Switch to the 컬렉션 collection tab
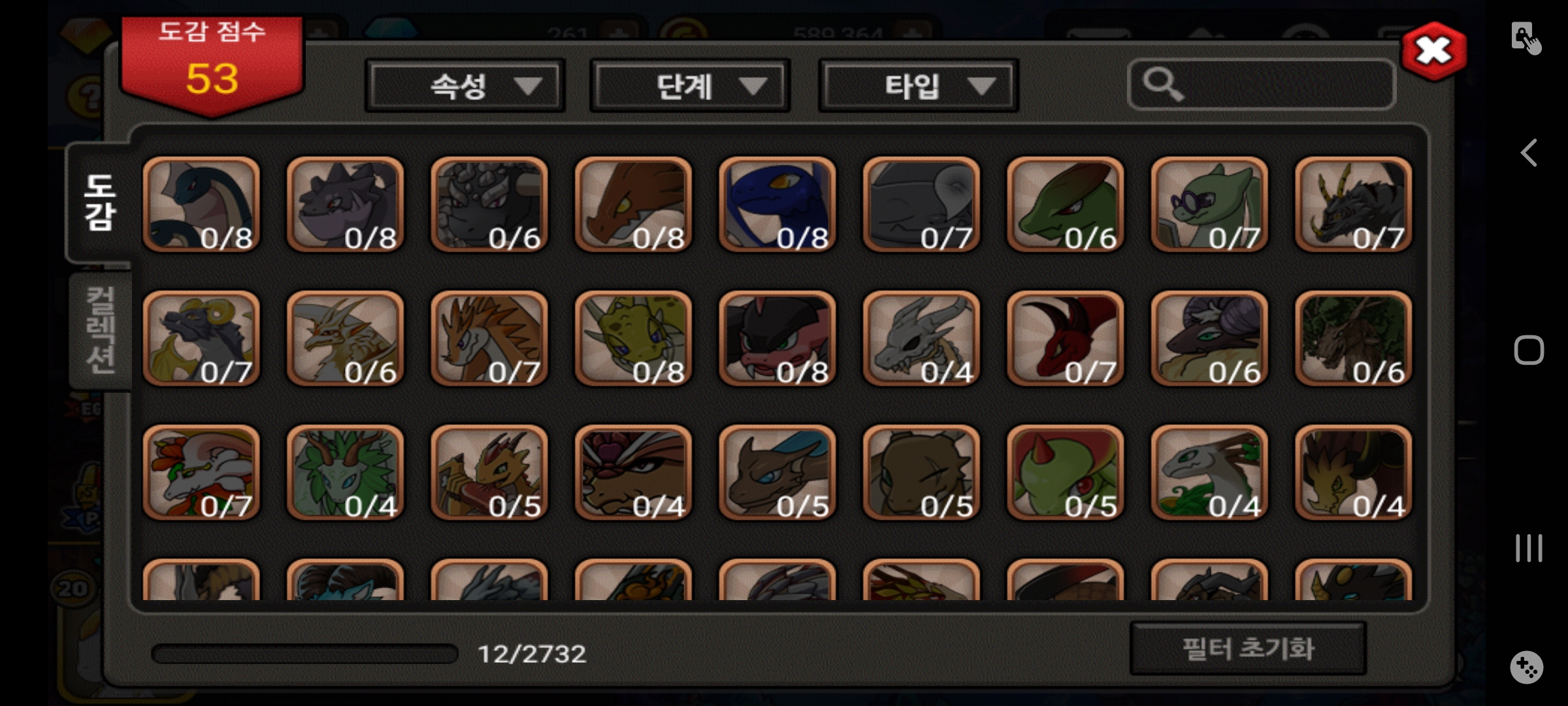The image size is (1568, 706). coord(101,331)
